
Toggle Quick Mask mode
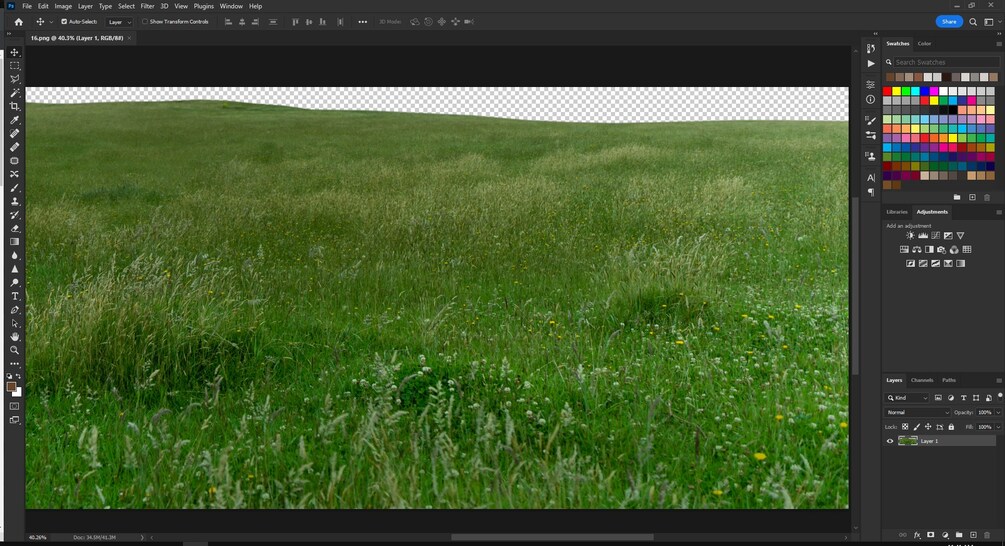(x=15, y=406)
